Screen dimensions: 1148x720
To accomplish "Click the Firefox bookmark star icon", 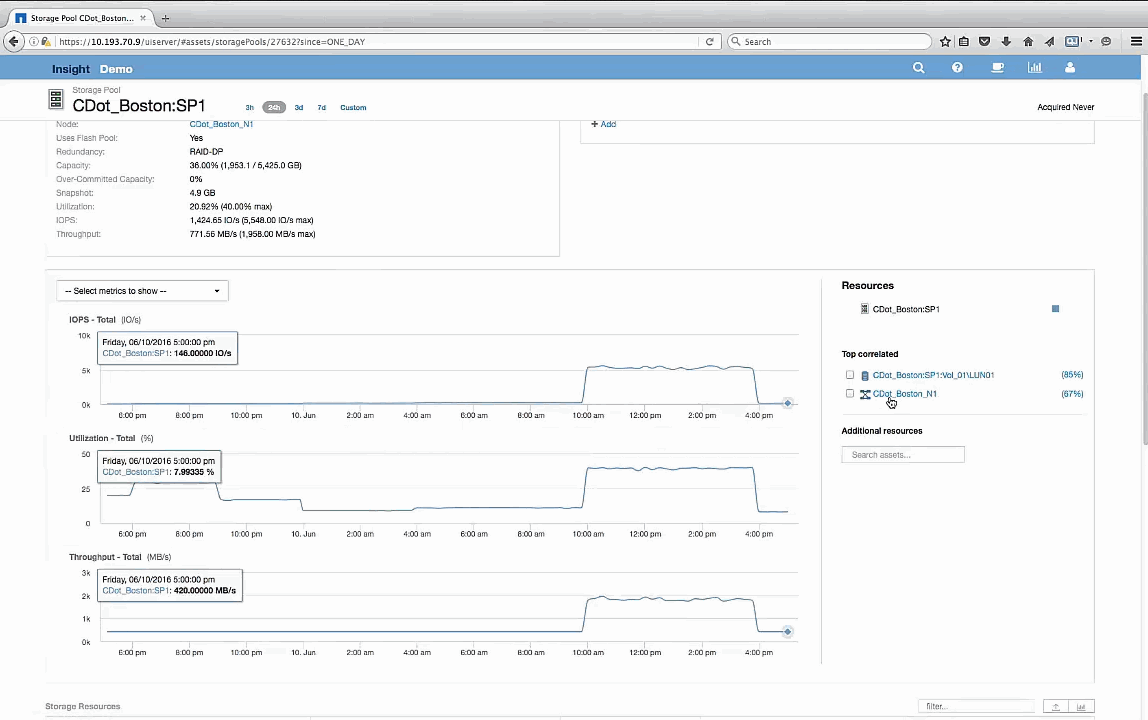I will click(945, 42).
